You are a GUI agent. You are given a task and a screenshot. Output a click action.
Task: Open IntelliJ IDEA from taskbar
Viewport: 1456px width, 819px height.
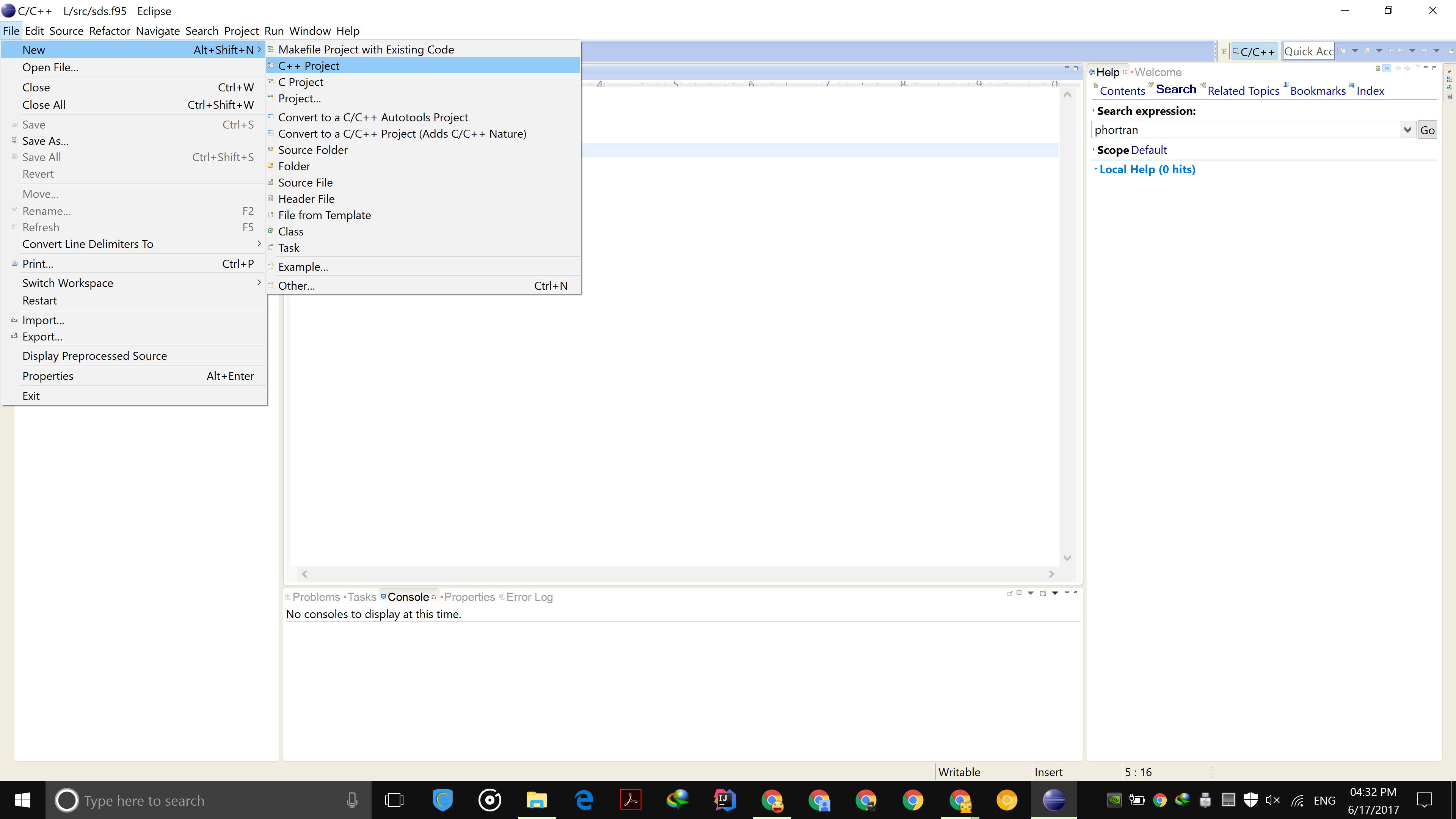point(725,800)
